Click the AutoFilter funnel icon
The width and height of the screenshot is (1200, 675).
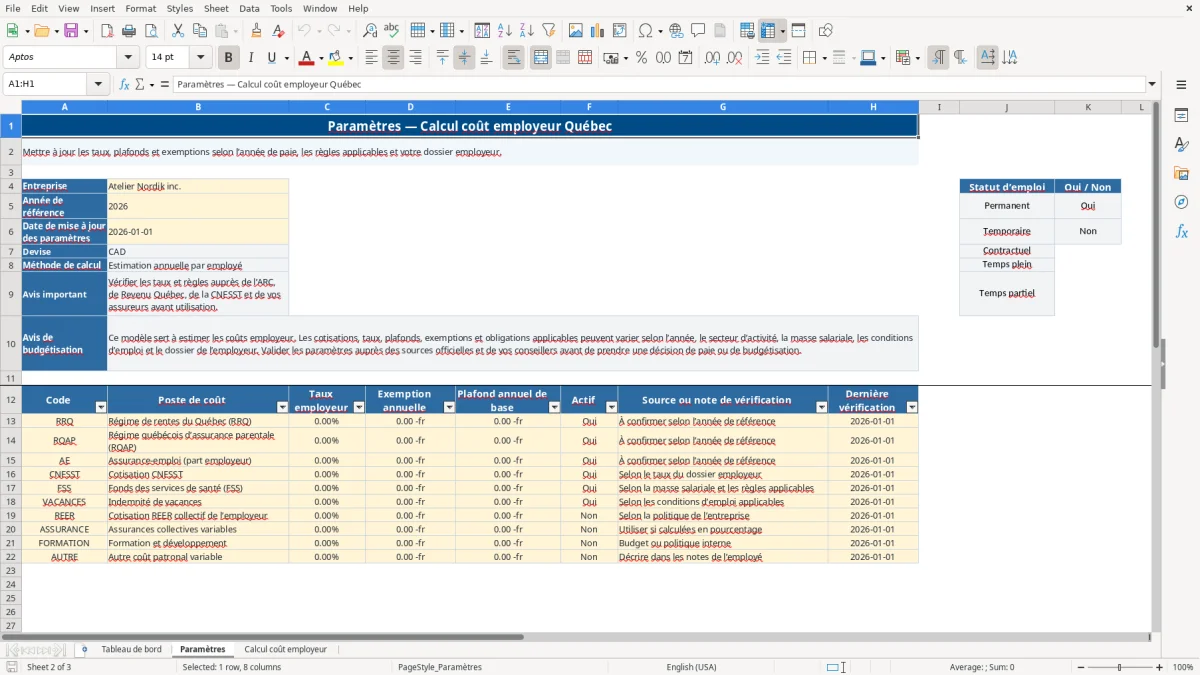(x=548, y=31)
